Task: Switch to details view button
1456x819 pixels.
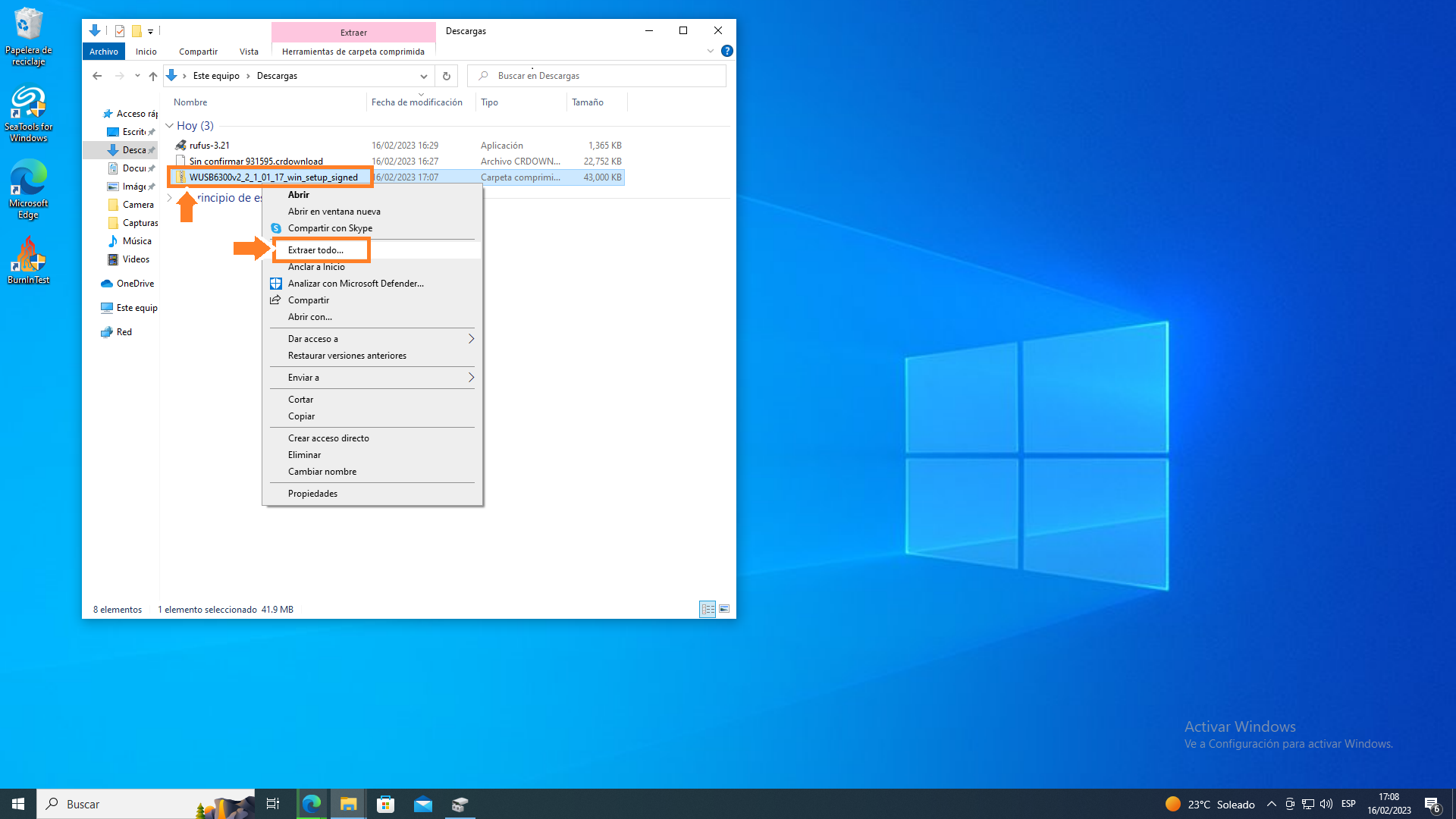Action: click(707, 609)
